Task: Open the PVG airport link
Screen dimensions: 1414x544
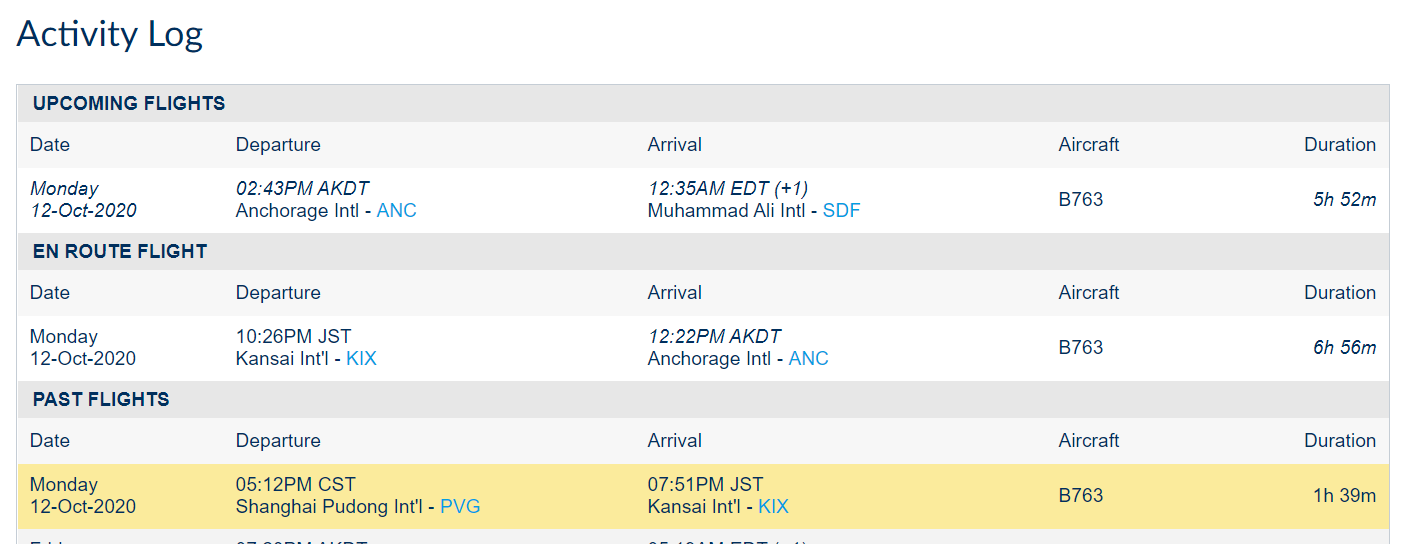Action: click(460, 507)
